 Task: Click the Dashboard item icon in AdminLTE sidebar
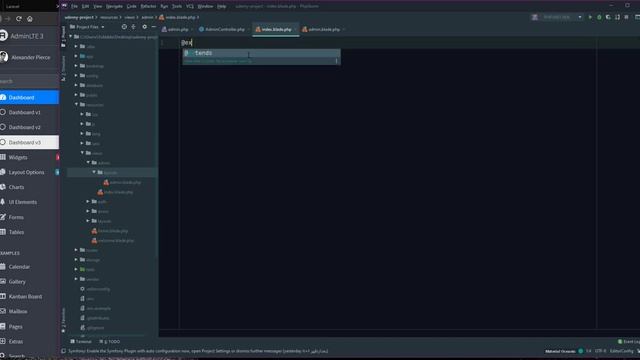pyautogui.click(x=3, y=97)
